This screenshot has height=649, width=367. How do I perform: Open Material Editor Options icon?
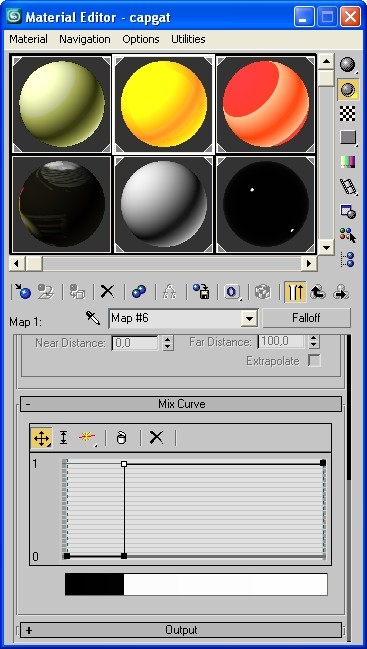pyautogui.click(x=348, y=211)
